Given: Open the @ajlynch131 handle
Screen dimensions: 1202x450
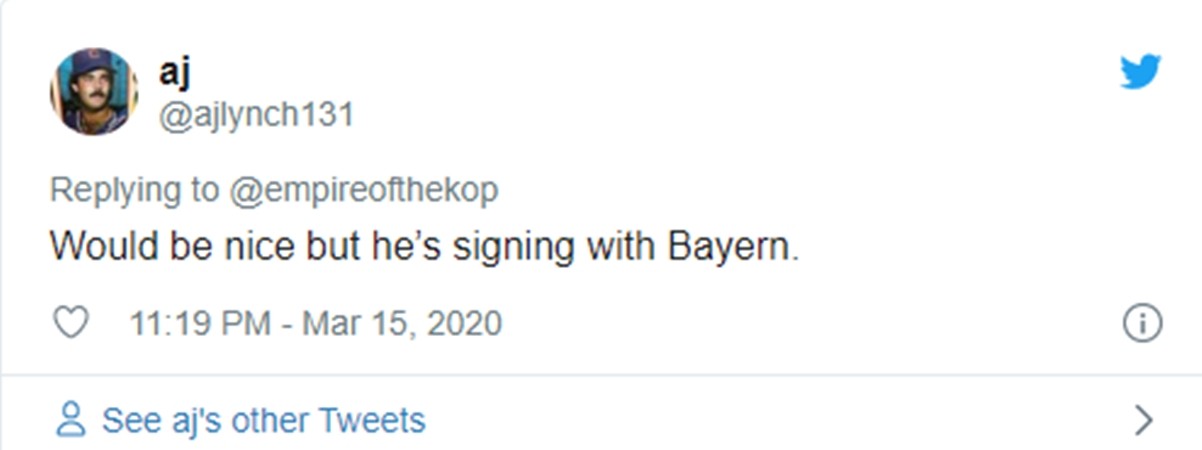Looking at the screenshot, I should pos(256,115).
